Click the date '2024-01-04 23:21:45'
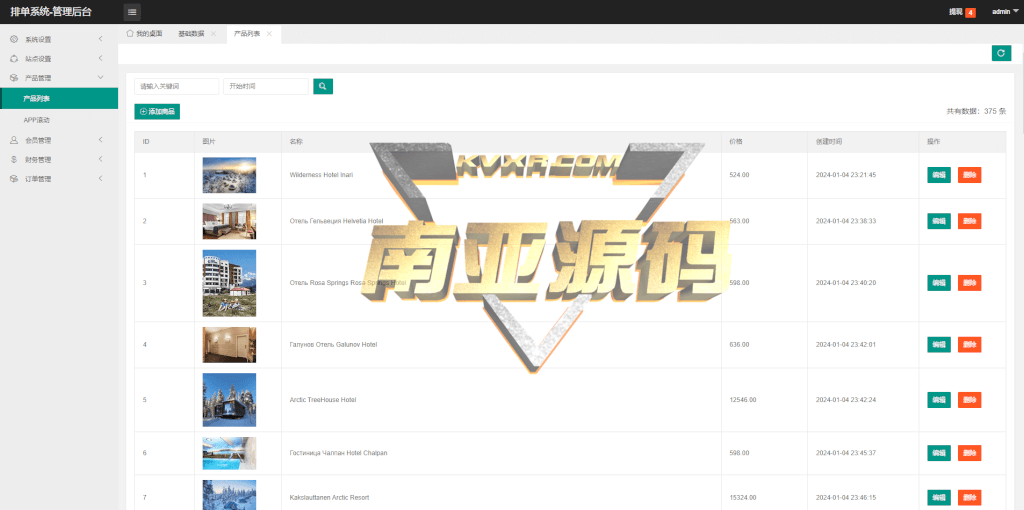Screen dimensions: 1024x510 [846, 175]
